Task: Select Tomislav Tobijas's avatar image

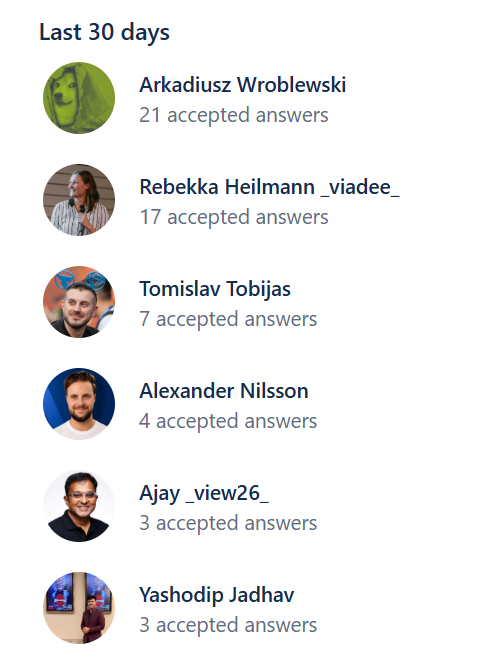Action: click(79, 302)
